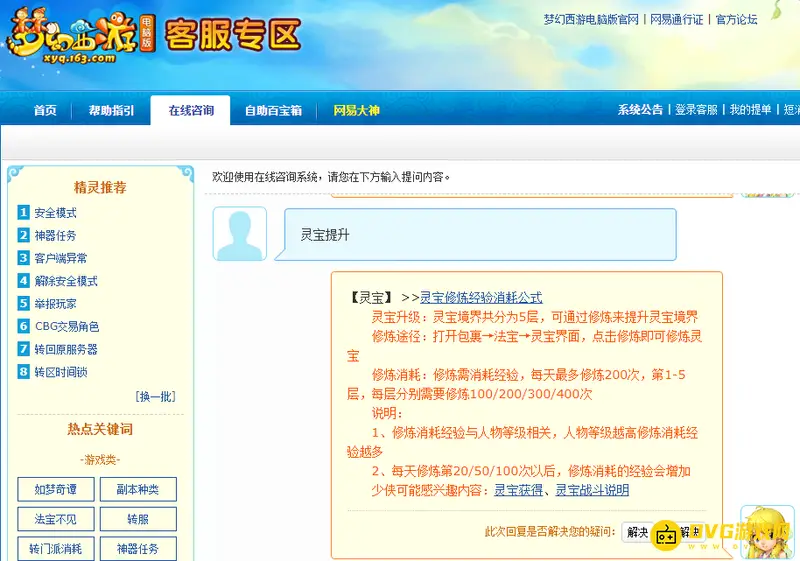Open 网易通行证 link
Viewport: 800px width, 561px height.
point(676,19)
